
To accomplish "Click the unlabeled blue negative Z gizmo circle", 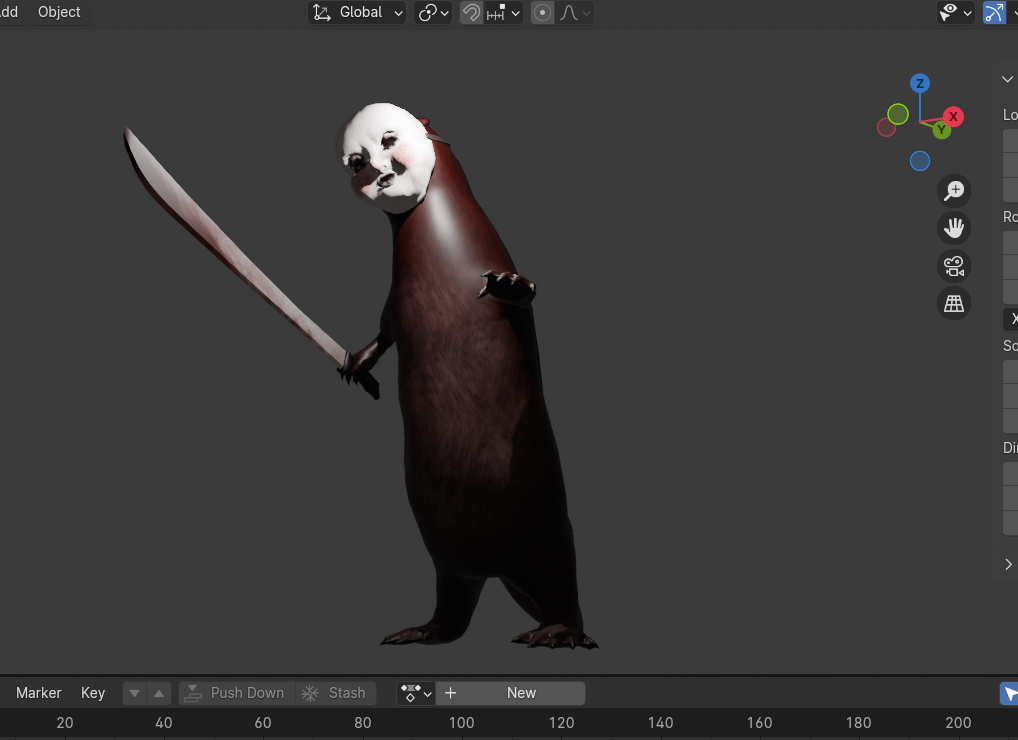I will 920,161.
